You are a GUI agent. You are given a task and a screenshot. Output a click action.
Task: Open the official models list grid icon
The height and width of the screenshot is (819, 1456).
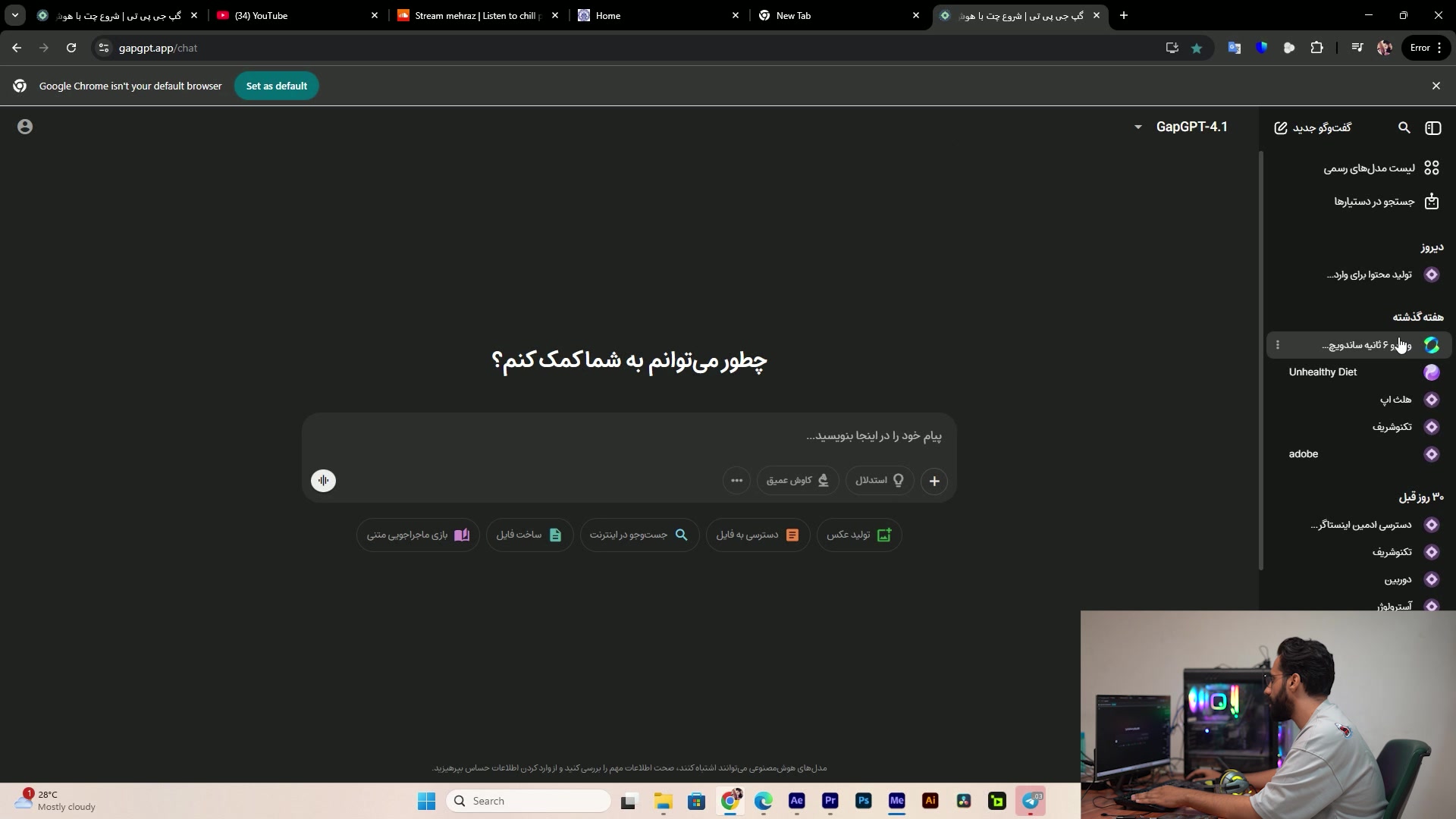click(1431, 168)
